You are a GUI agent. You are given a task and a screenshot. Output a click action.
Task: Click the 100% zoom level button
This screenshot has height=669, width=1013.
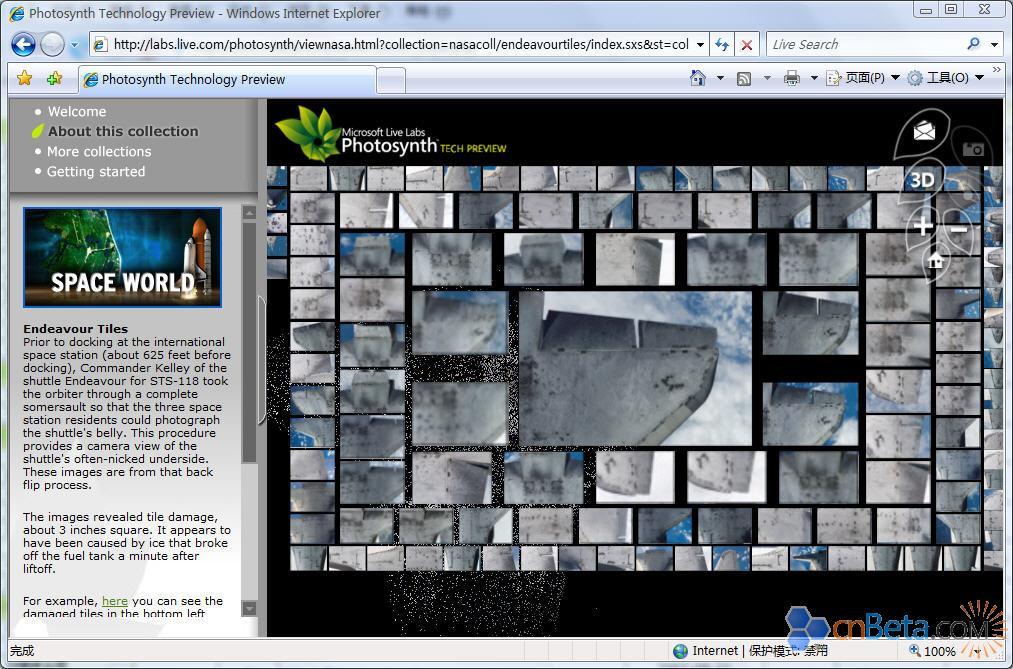[932, 651]
